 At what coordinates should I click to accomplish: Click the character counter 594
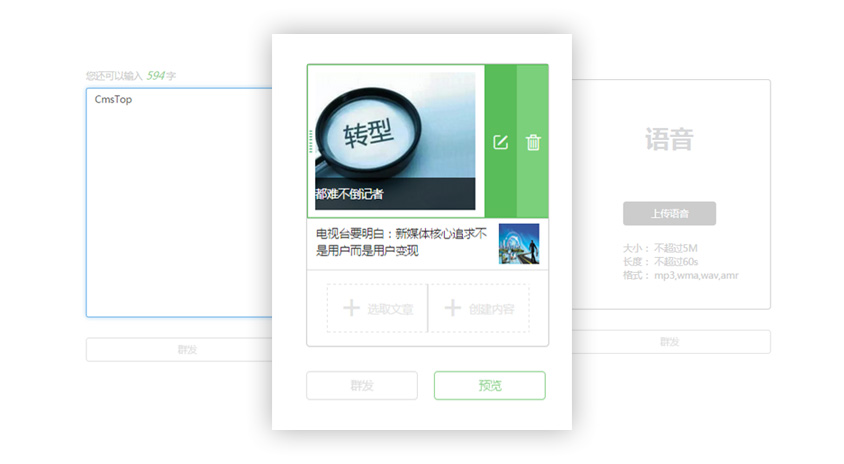(156, 75)
